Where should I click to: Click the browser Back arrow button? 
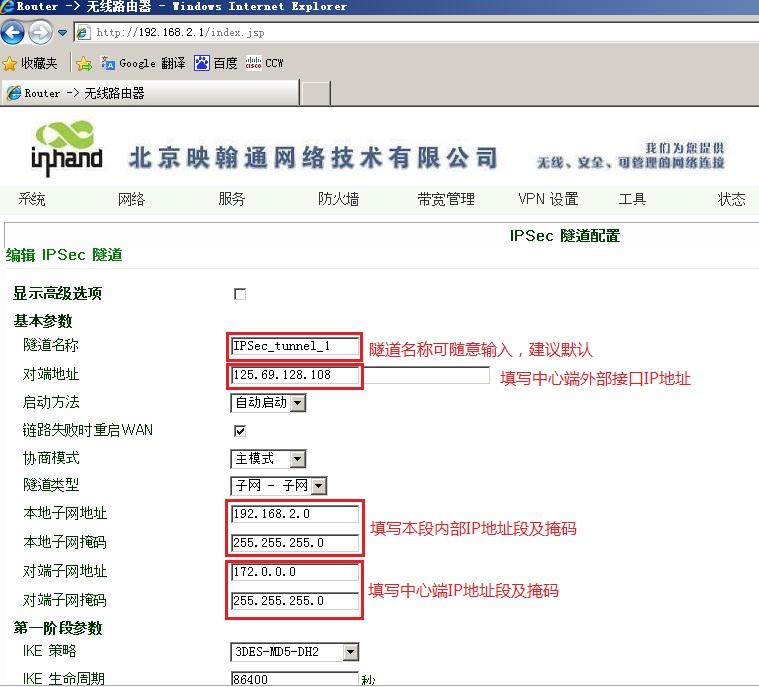point(13,33)
